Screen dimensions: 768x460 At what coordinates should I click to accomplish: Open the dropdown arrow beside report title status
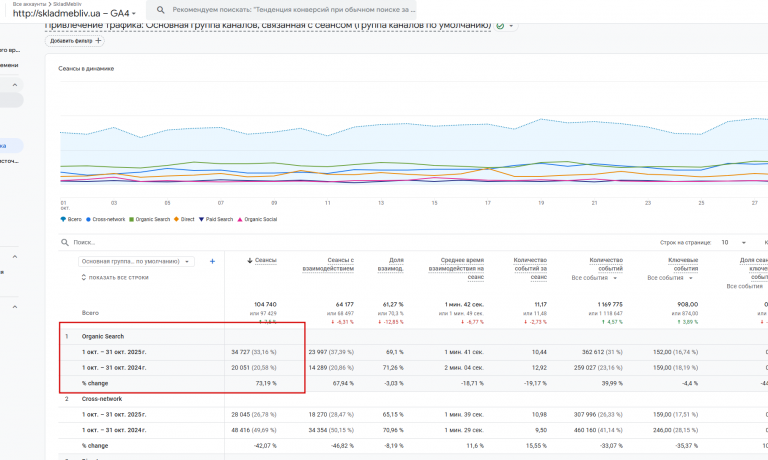pos(511,26)
